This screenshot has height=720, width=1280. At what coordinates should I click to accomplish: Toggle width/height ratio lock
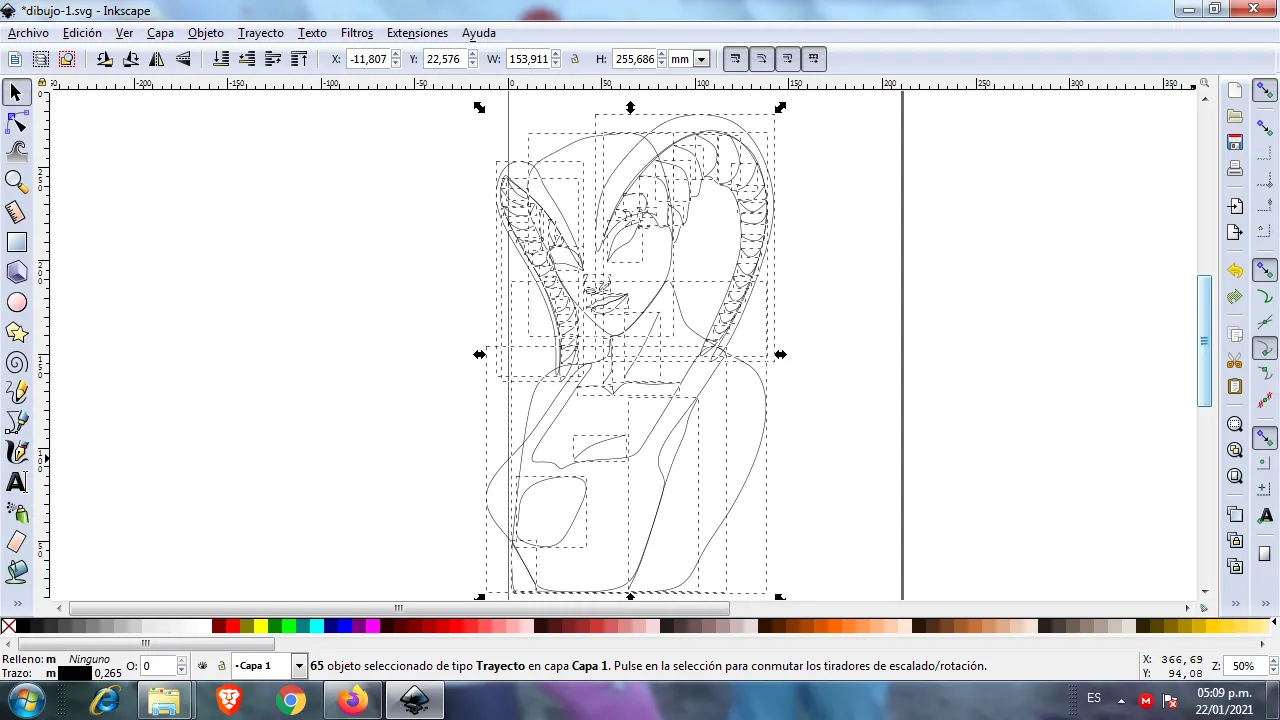[x=575, y=59]
